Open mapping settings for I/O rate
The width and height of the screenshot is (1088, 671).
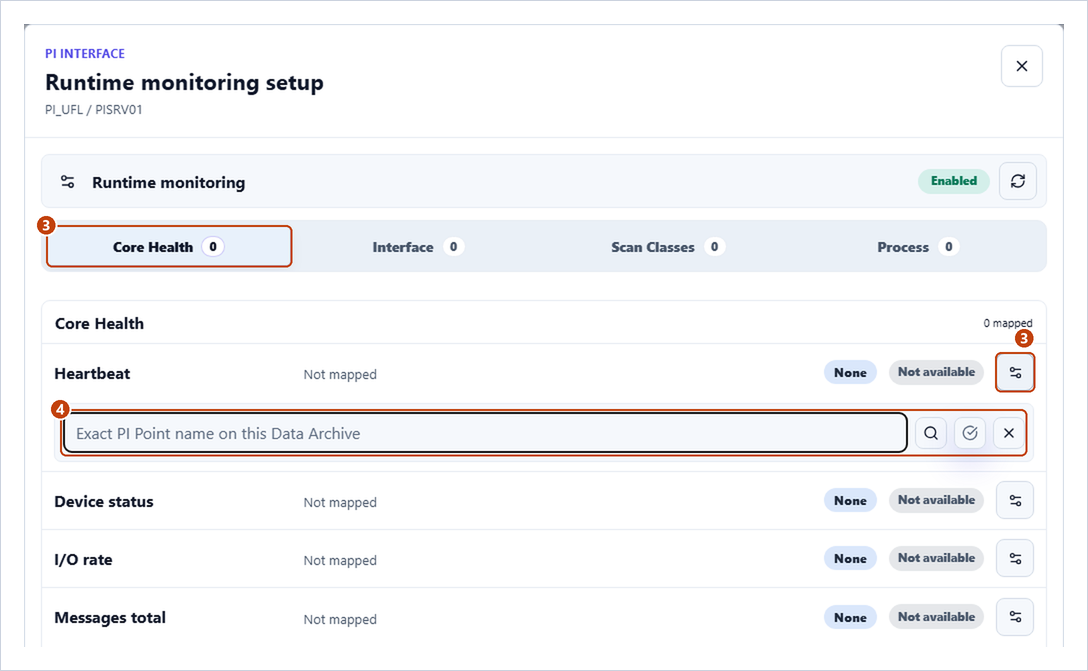click(1014, 558)
